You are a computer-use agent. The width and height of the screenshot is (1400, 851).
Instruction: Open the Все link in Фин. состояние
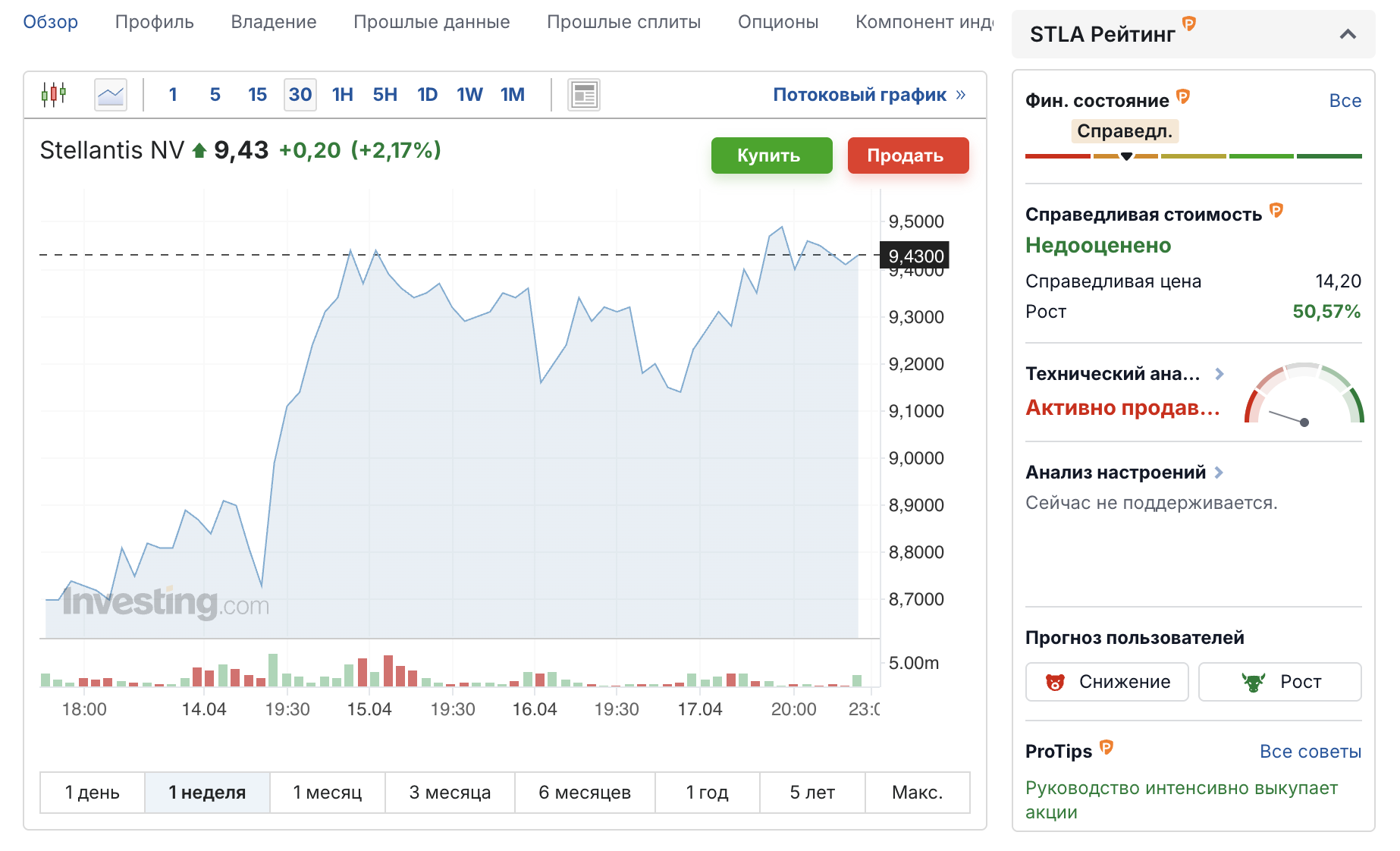tap(1345, 101)
